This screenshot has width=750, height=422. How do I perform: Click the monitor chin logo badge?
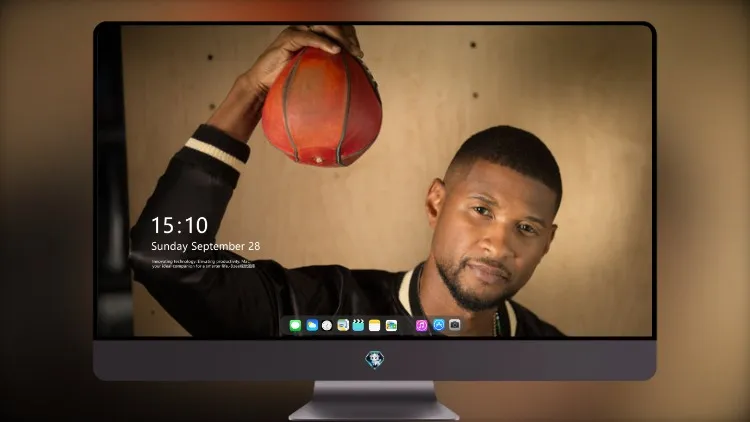pos(375,360)
